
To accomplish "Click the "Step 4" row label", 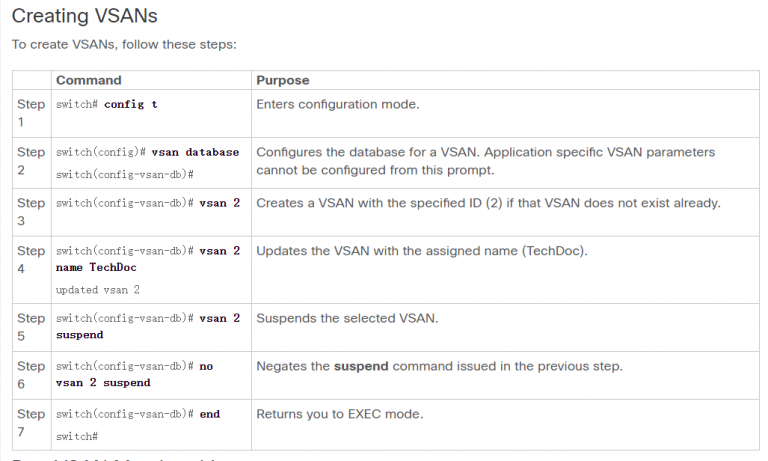I will pos(31,260).
